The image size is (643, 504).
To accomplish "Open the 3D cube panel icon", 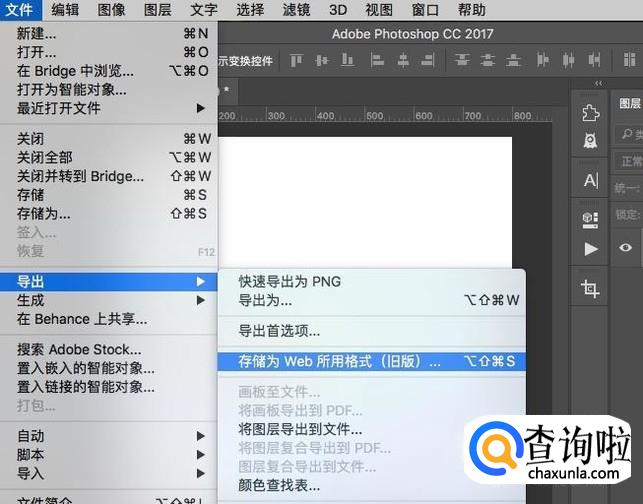I will 590,220.
